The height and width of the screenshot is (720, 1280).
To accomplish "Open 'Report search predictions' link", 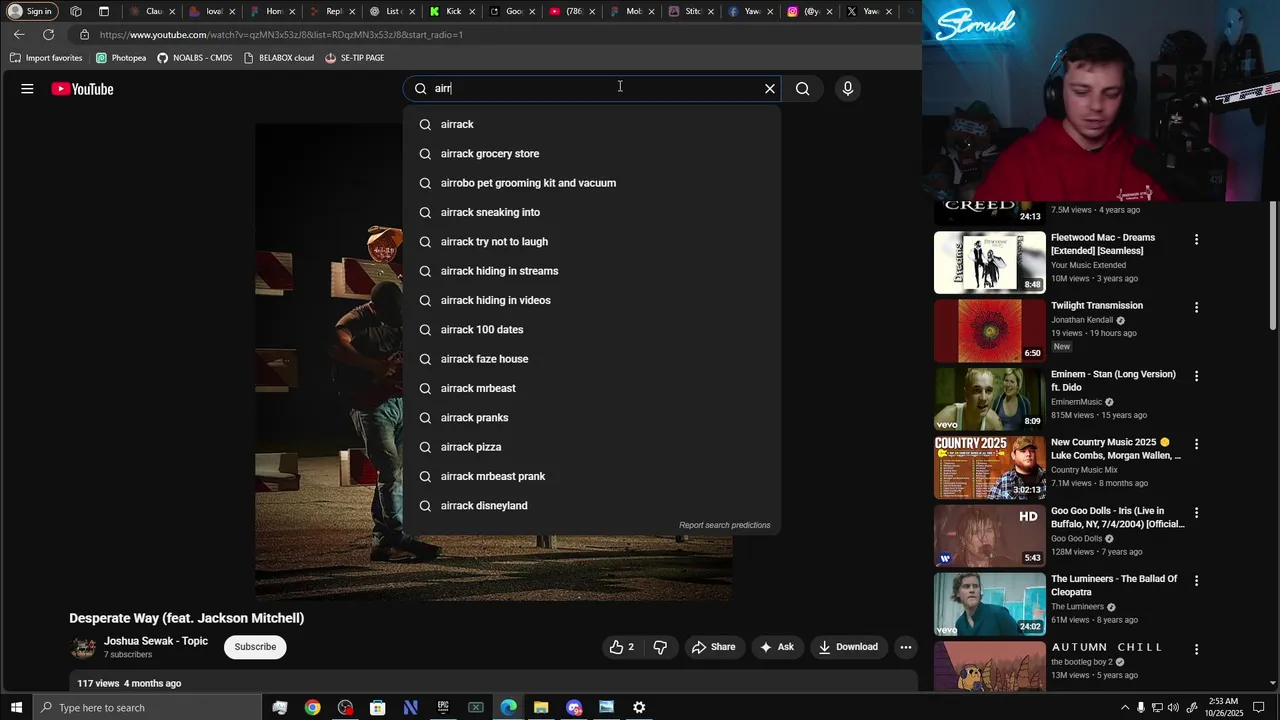I will point(724,525).
